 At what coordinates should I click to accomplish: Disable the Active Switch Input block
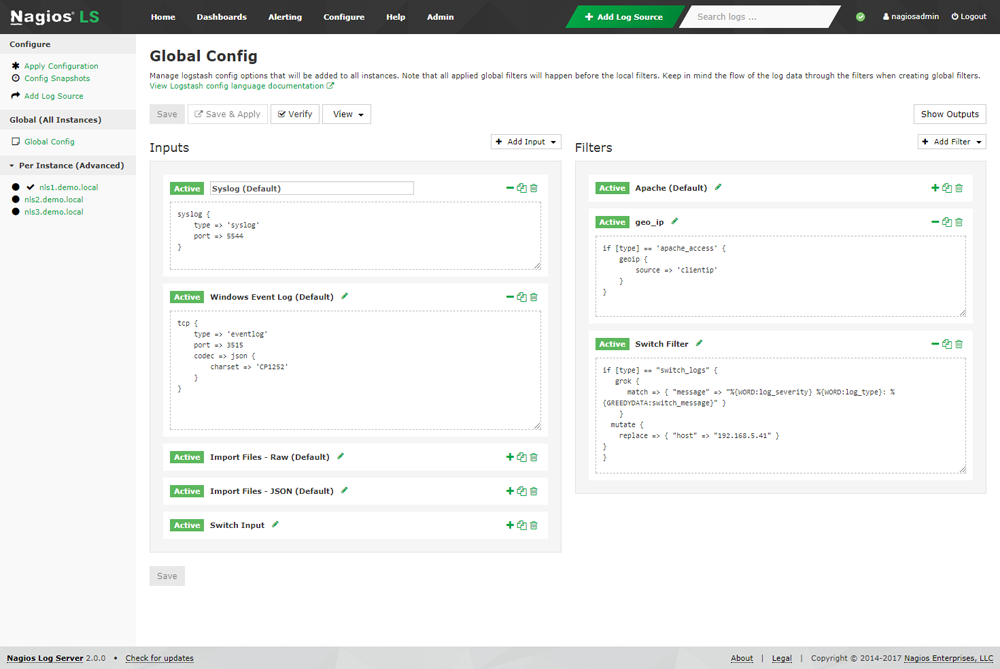point(187,525)
